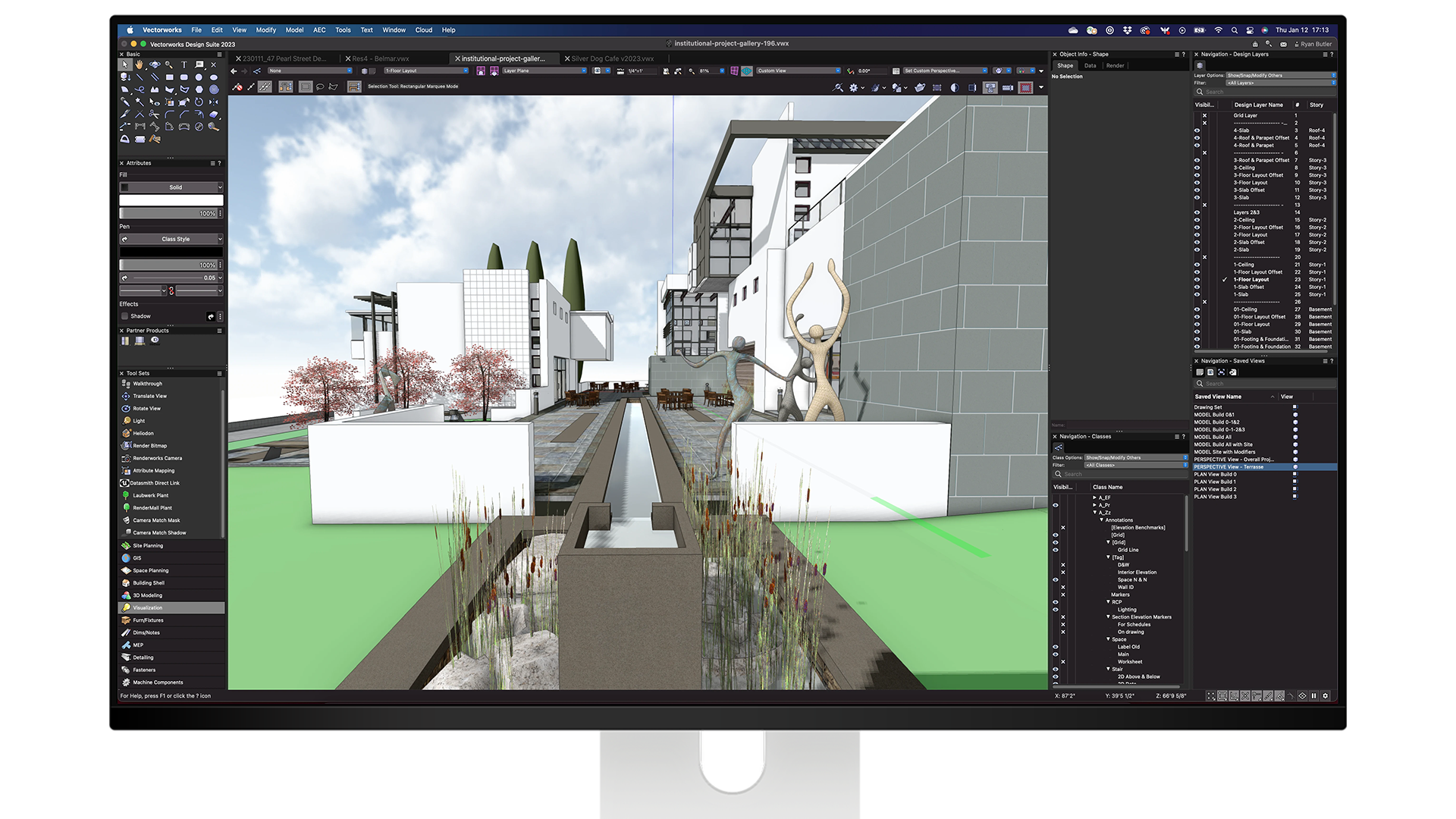Viewport: 1456px width, 819px height.
Task: Choose the Tape Measure tool
Action: 213,127
